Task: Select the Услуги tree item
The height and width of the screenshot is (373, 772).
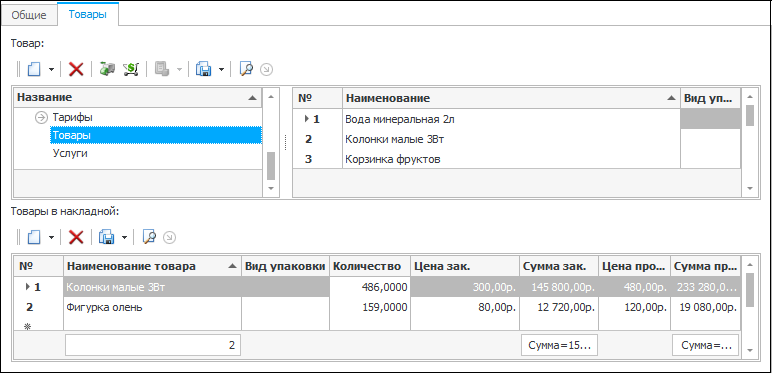Action: coord(70,154)
